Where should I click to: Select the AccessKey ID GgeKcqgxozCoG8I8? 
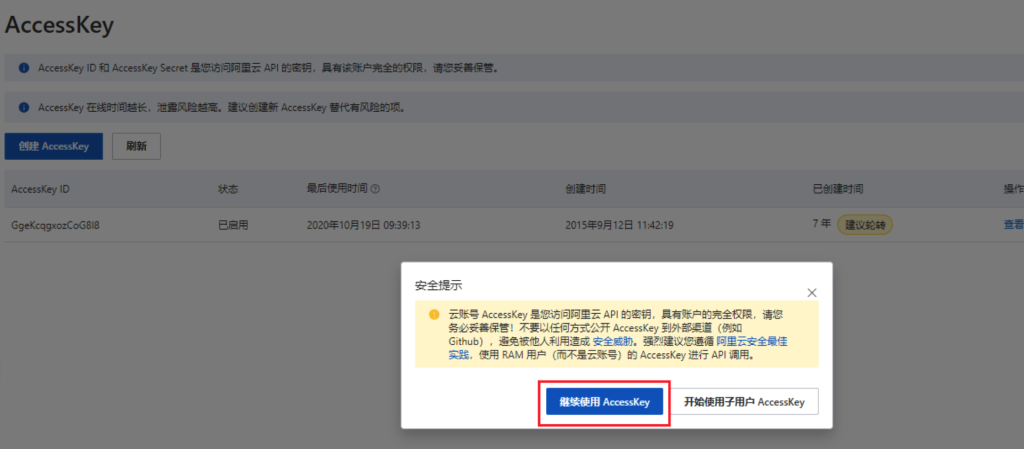(55, 225)
